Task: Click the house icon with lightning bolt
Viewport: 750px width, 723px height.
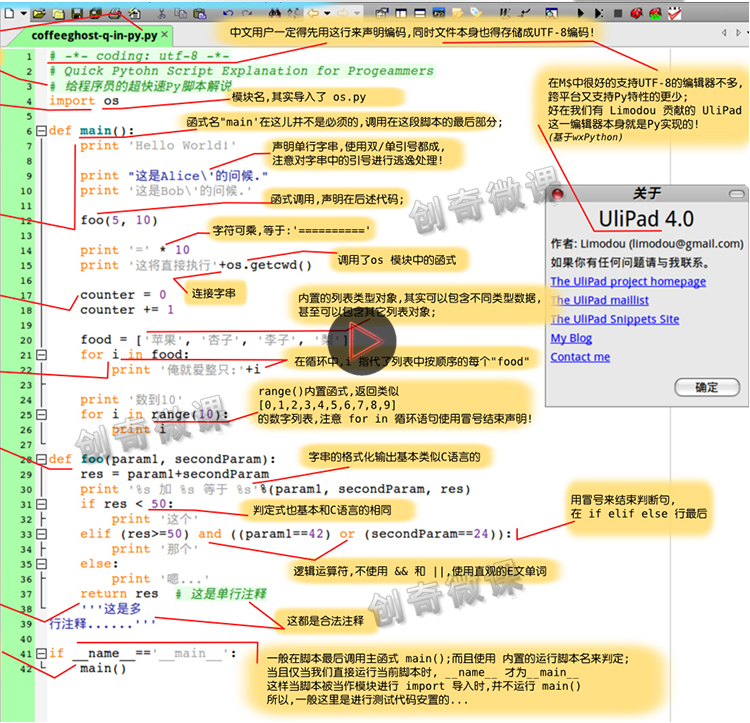Action: click(x=135, y=13)
